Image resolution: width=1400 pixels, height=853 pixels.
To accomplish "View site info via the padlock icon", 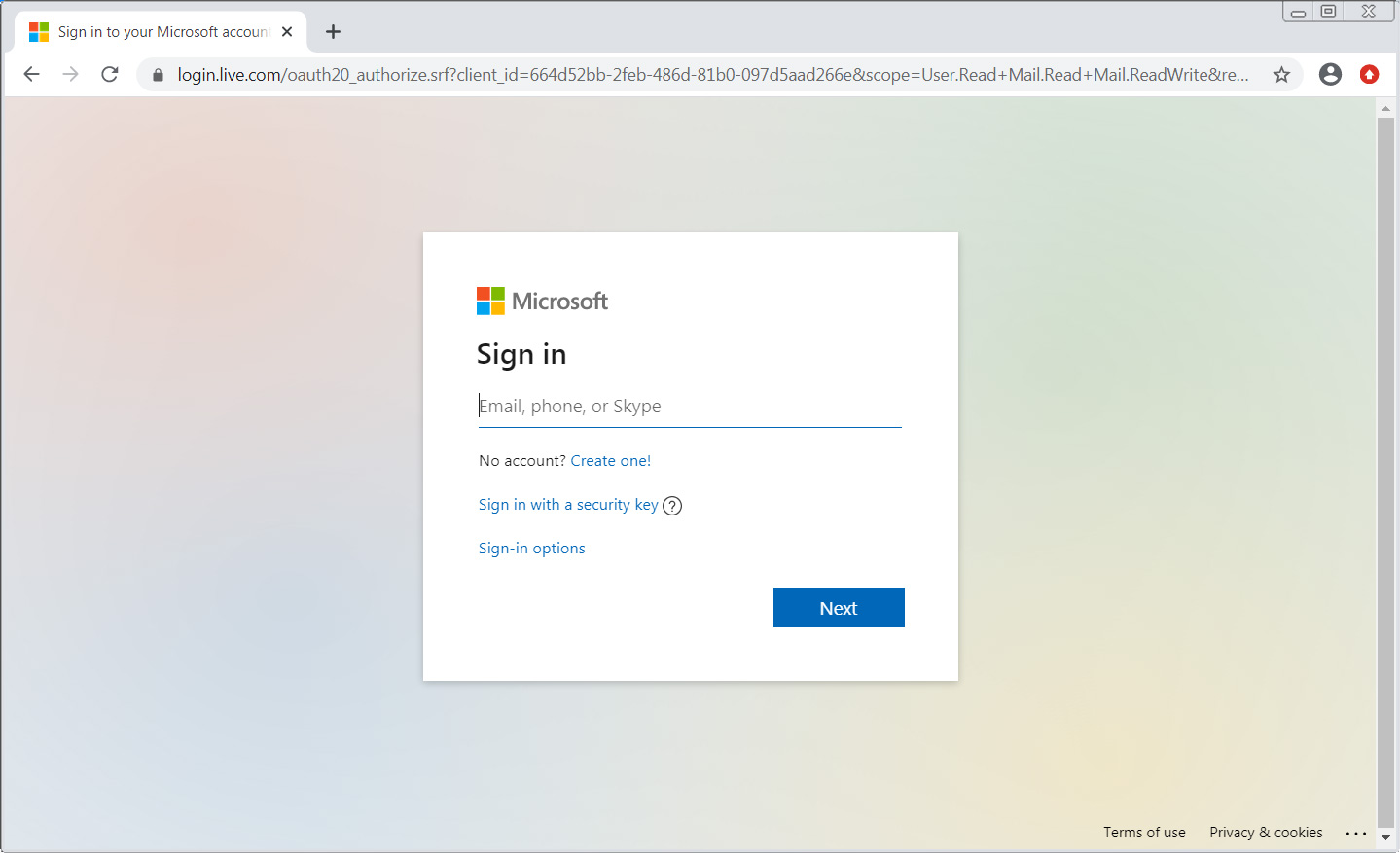I will pyautogui.click(x=158, y=75).
